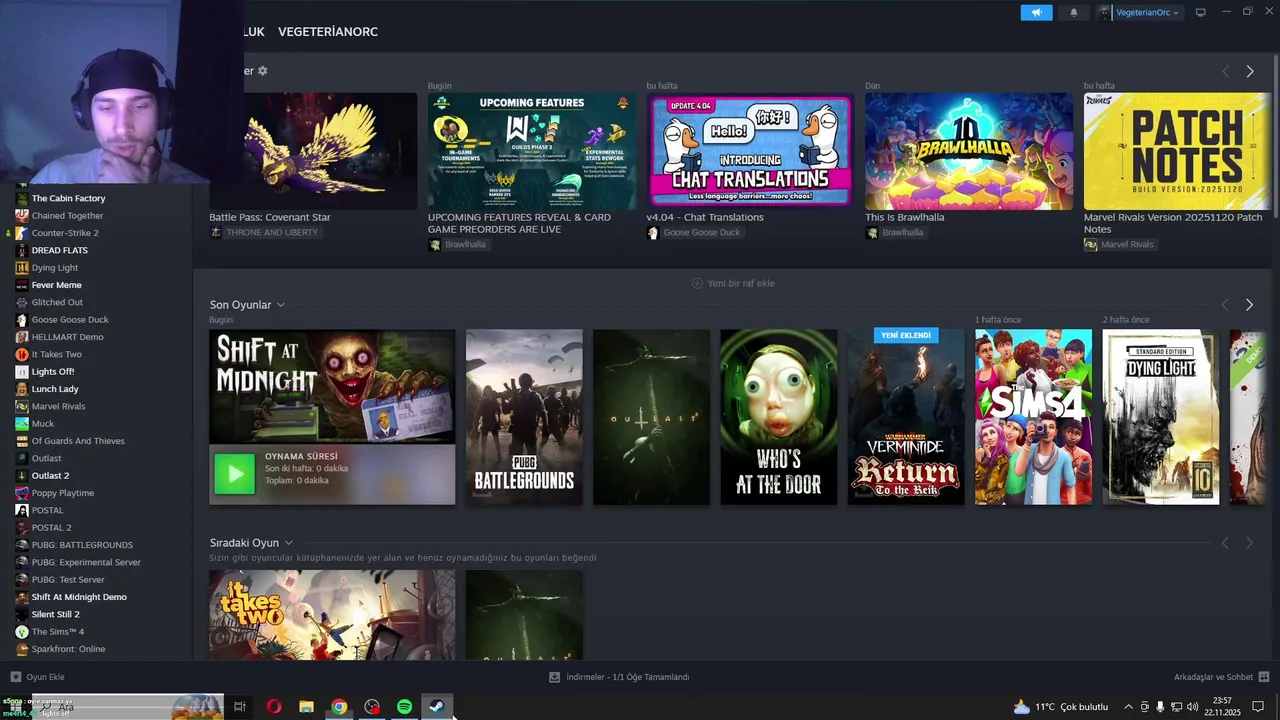Select Shift At Midnight Demo in library
1280x720 pixels.
tap(79, 597)
